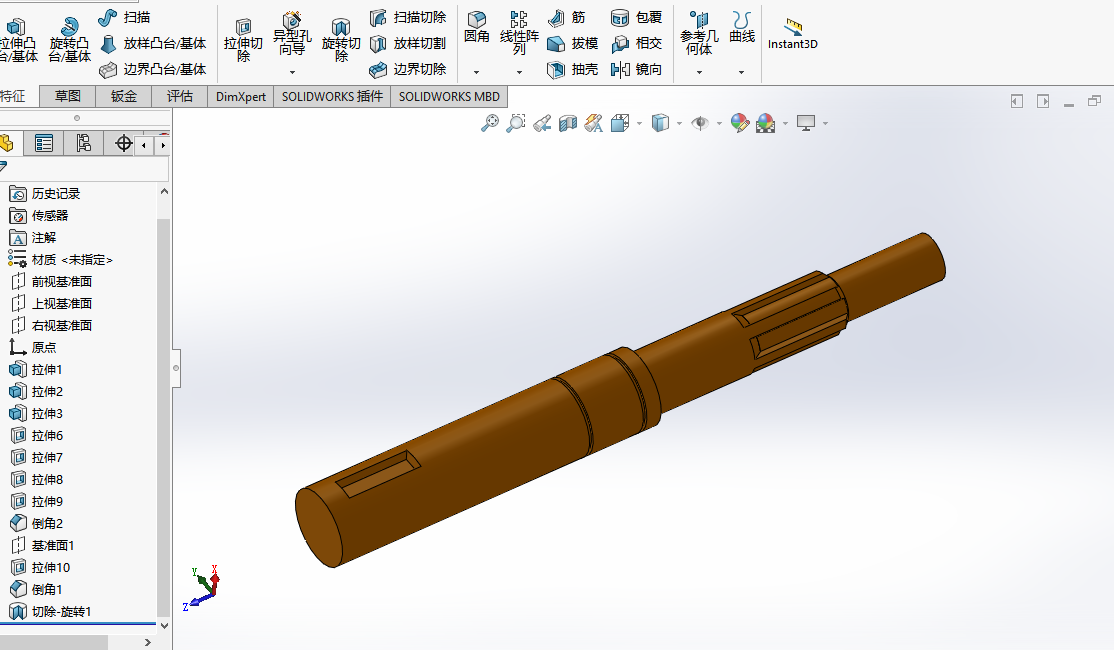Activate the 拉伸切除 extruded cut tool
The height and width of the screenshot is (650, 1114).
coord(243,40)
